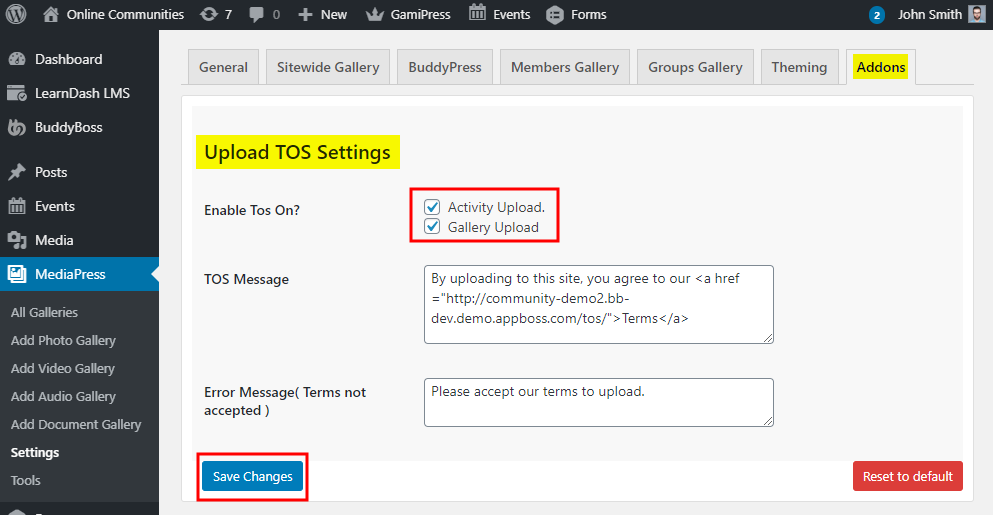Click the Media sidebar icon

(16, 240)
